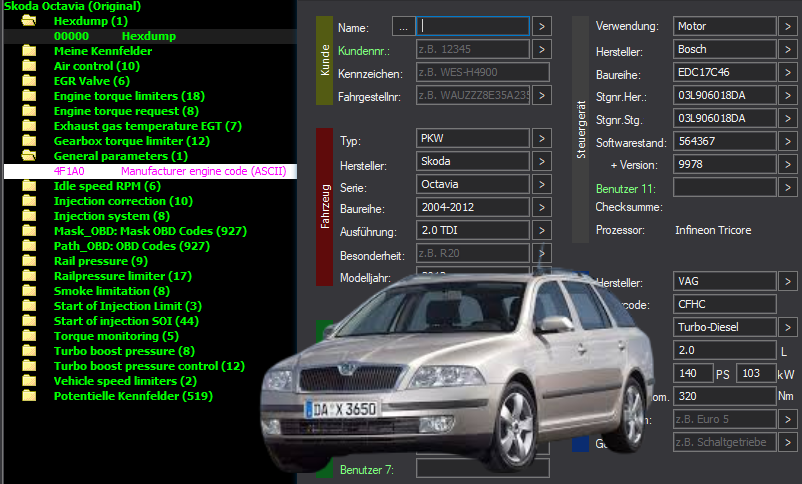Select Manufacturer engine code (ASCII) row
802x484 pixels.
point(150,171)
